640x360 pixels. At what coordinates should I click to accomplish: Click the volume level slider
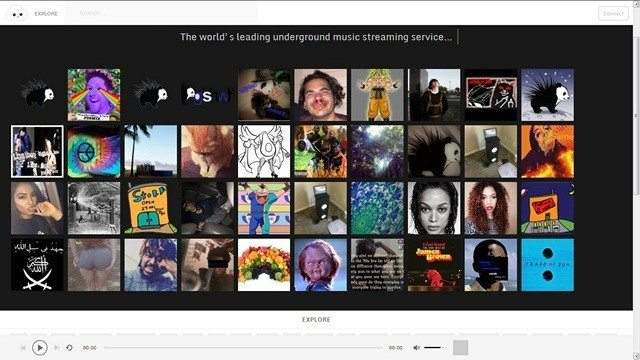click(434, 348)
